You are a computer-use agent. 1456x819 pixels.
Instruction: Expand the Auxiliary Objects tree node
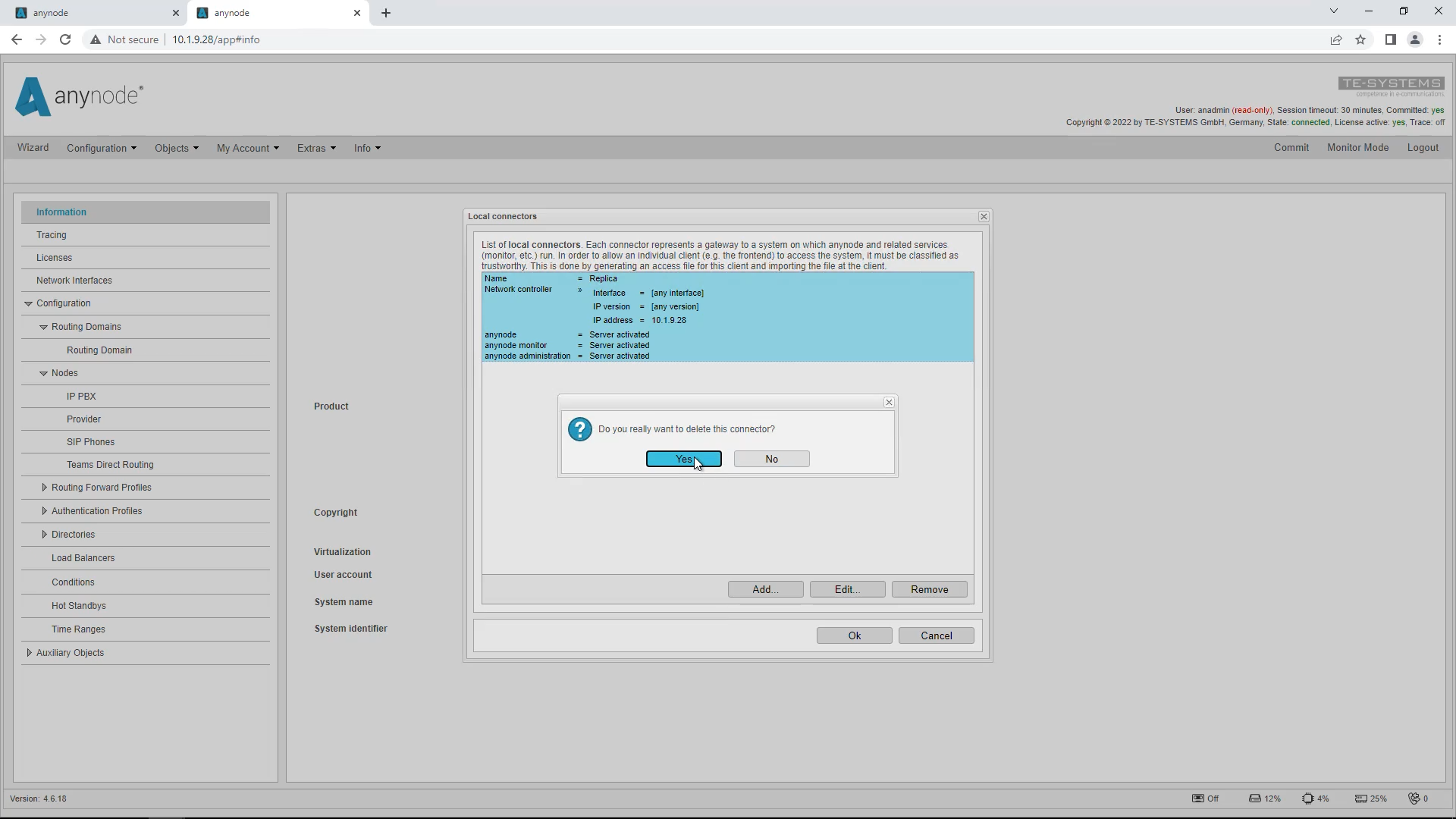(29, 653)
